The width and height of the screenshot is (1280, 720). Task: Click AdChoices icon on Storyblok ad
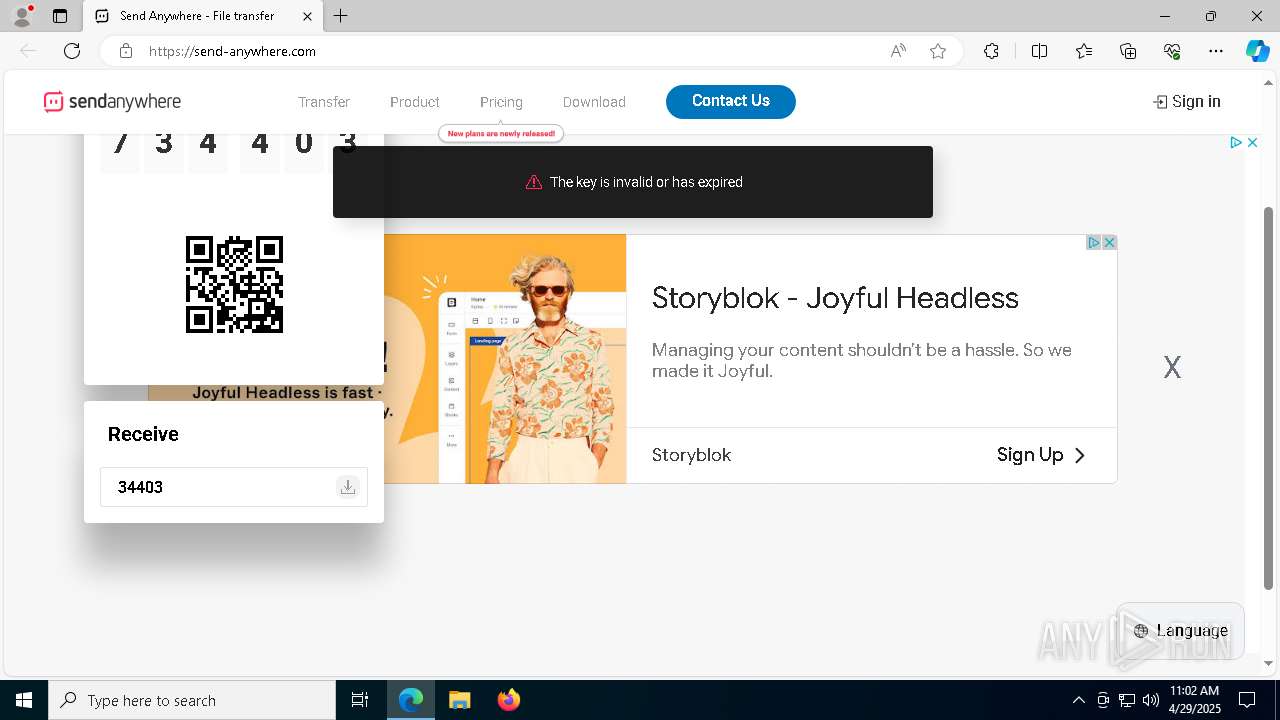pos(1094,242)
